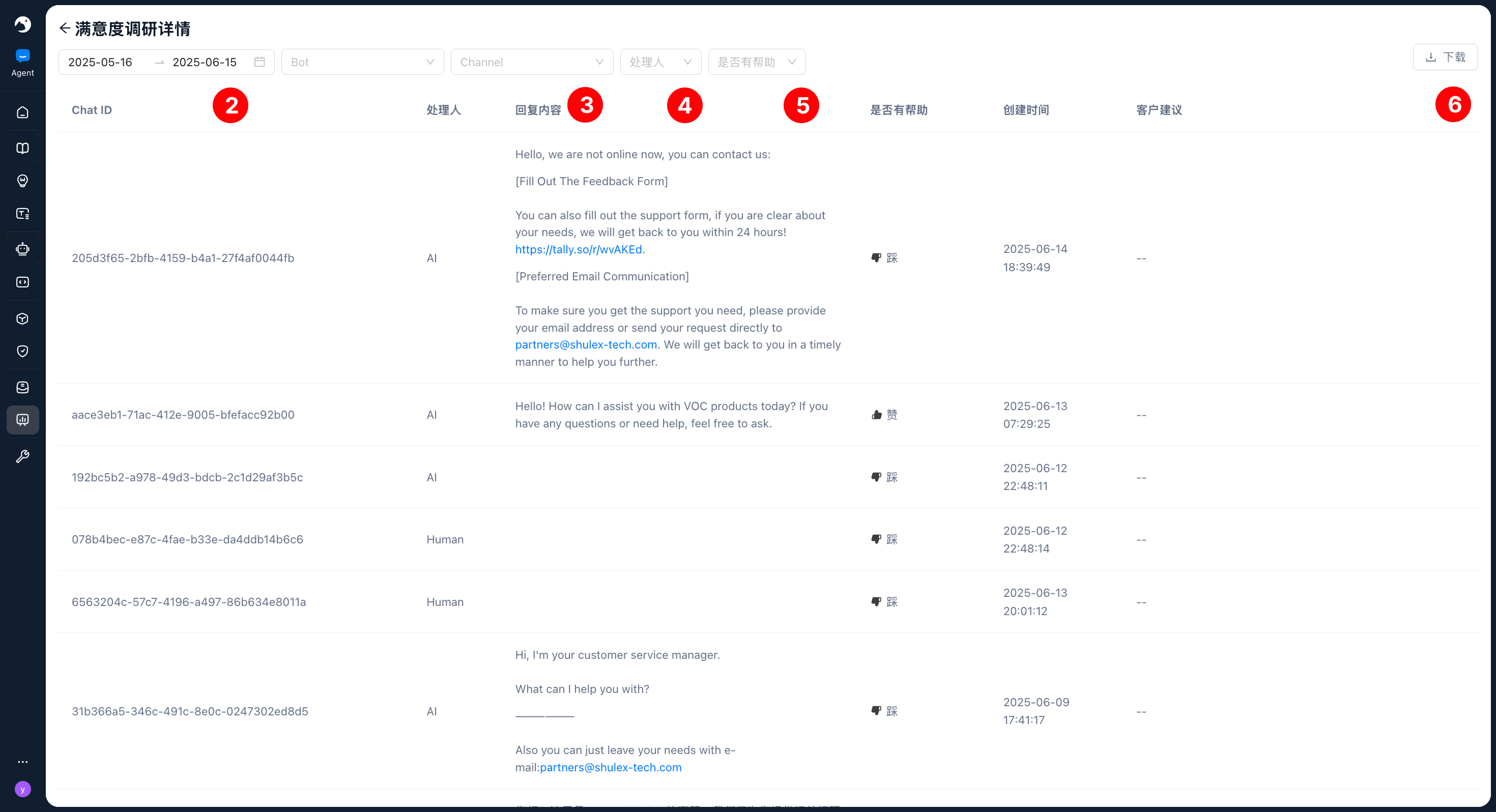Screen dimensions: 1496x812
Task: Expand the Bot filter dropdown
Action: point(362,62)
